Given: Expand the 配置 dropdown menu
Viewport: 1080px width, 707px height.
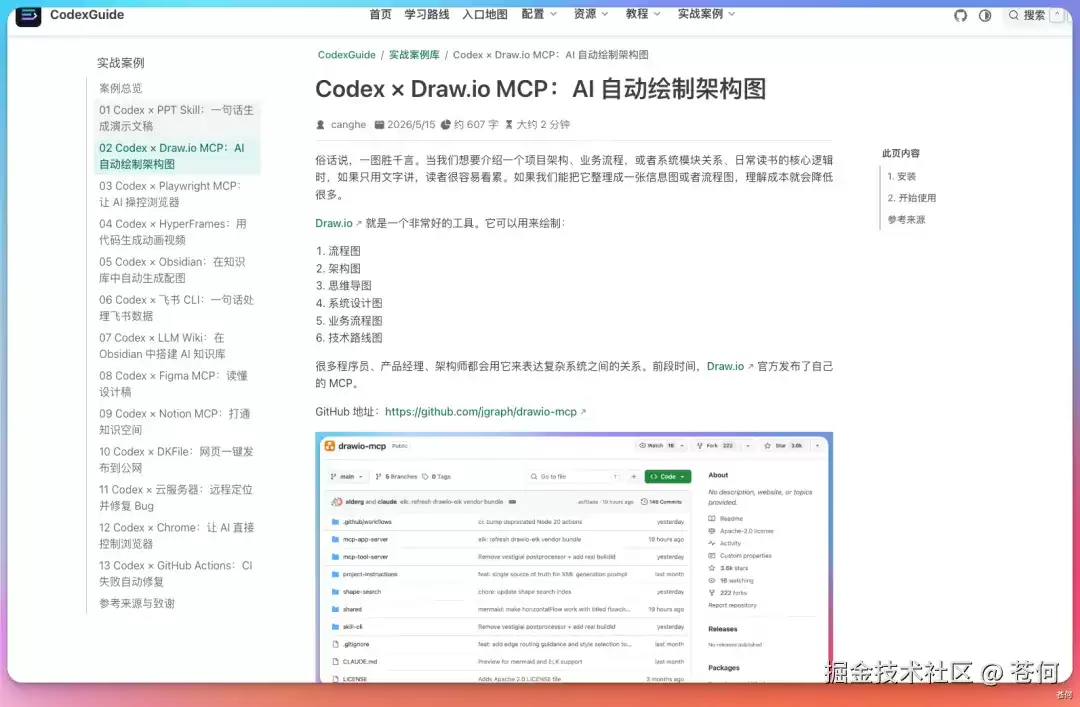Looking at the screenshot, I should [539, 14].
